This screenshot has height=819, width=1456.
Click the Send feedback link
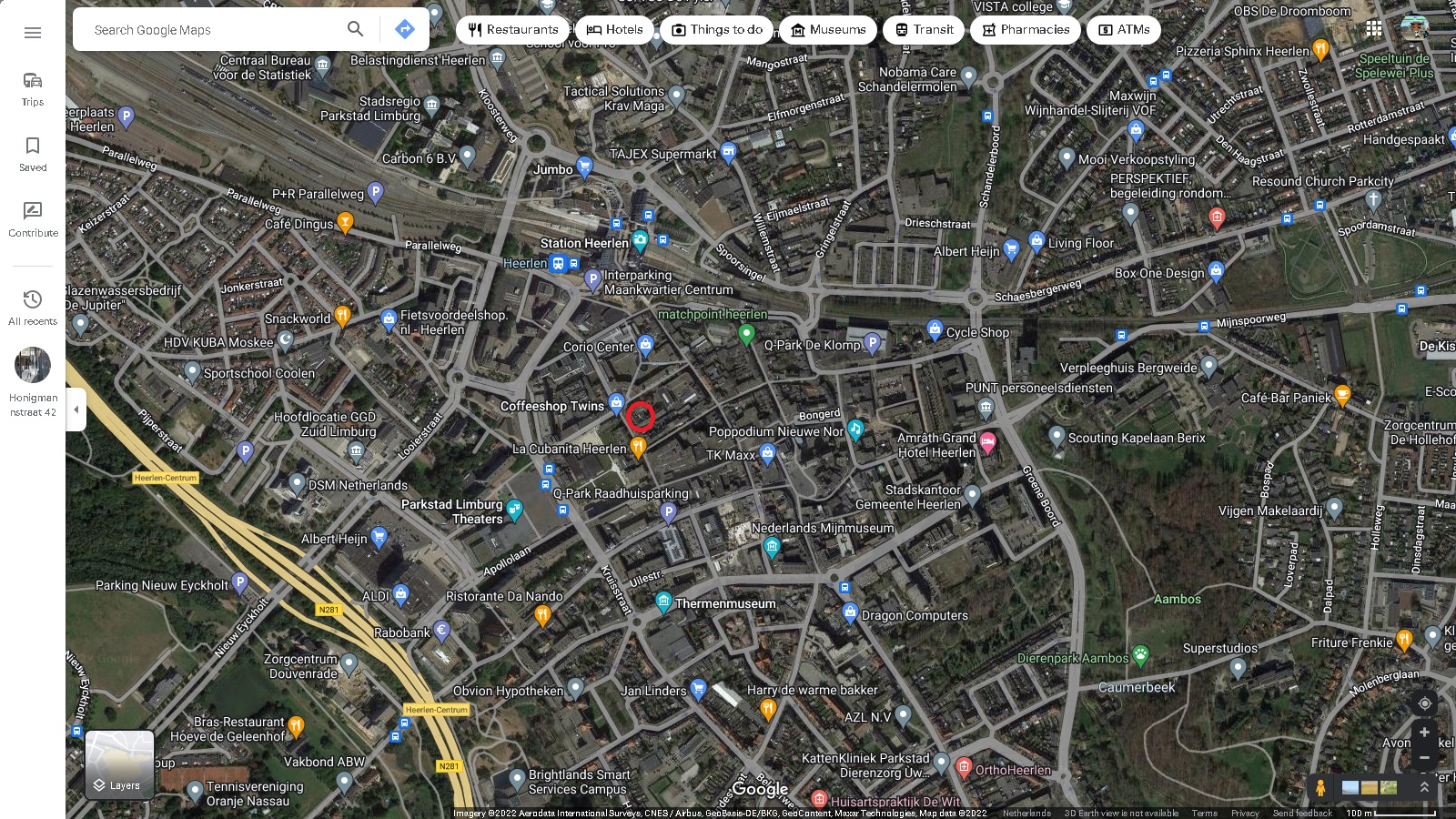pos(1302,814)
